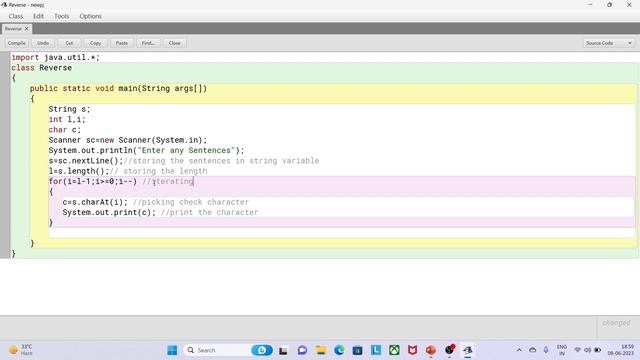The width and height of the screenshot is (640, 360).
Task: Open weather widget showing 33°C Haze
Action: [x=21, y=350]
